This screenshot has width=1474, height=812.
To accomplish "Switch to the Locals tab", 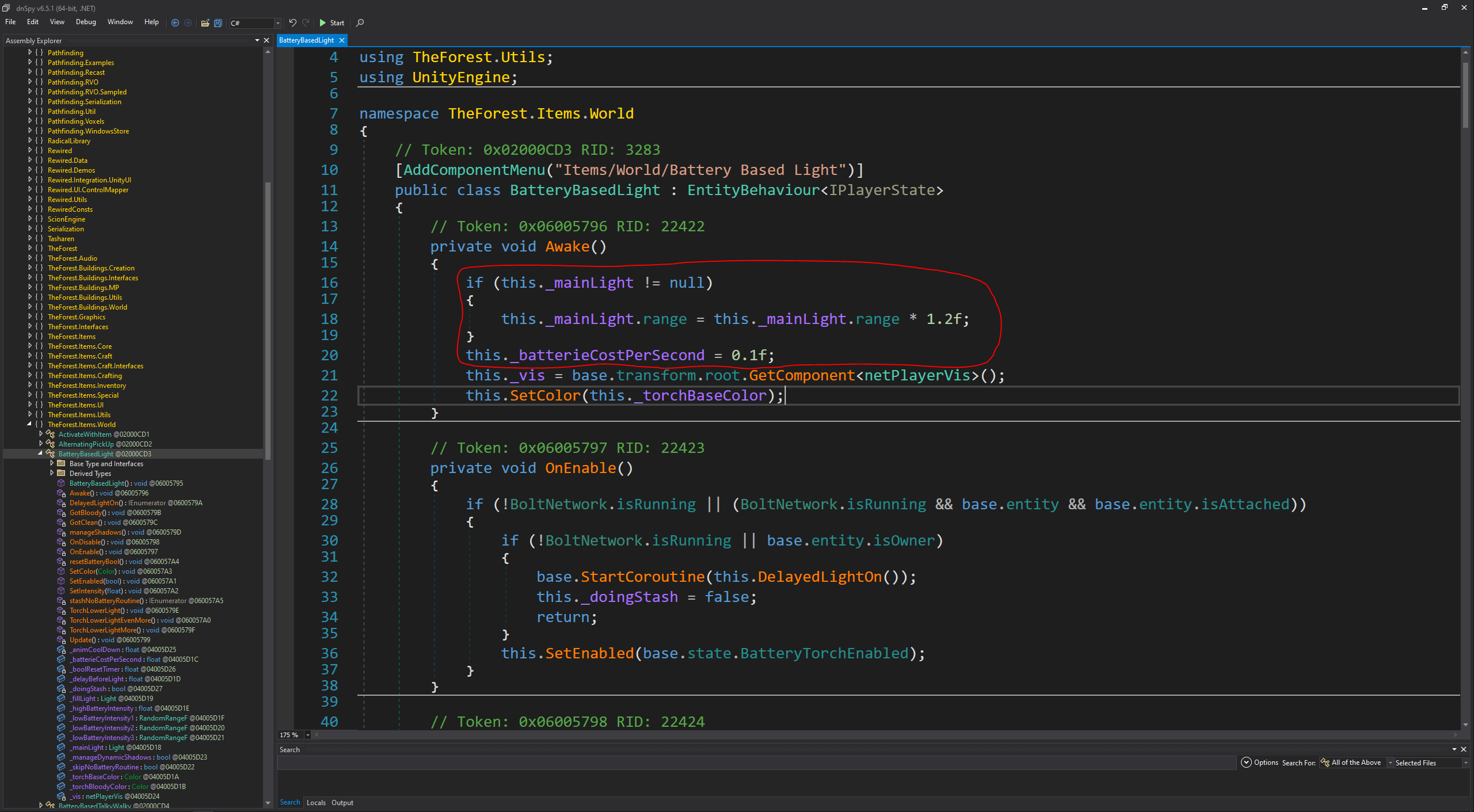I will 316,802.
